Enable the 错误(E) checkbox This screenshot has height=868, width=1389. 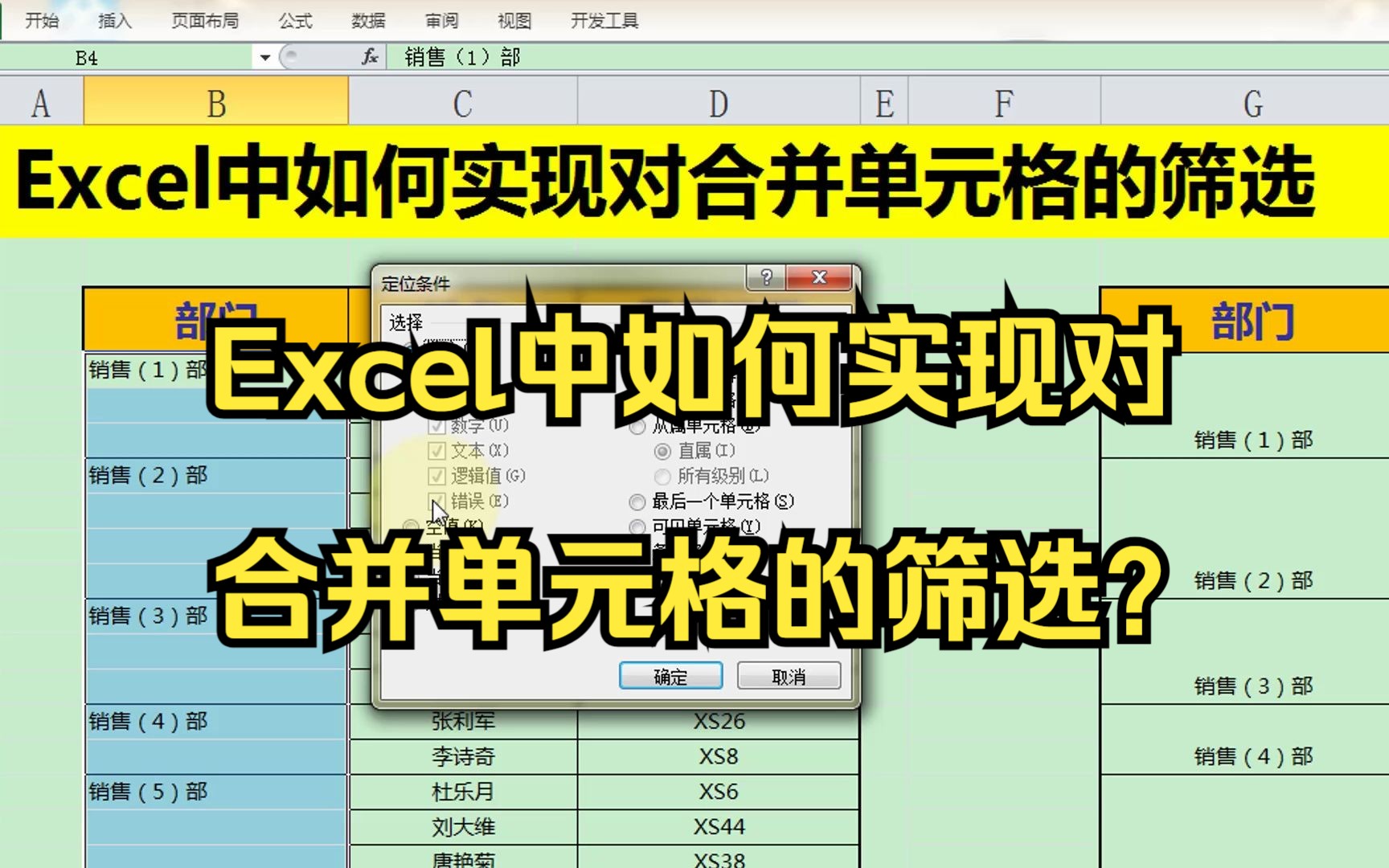pos(436,501)
